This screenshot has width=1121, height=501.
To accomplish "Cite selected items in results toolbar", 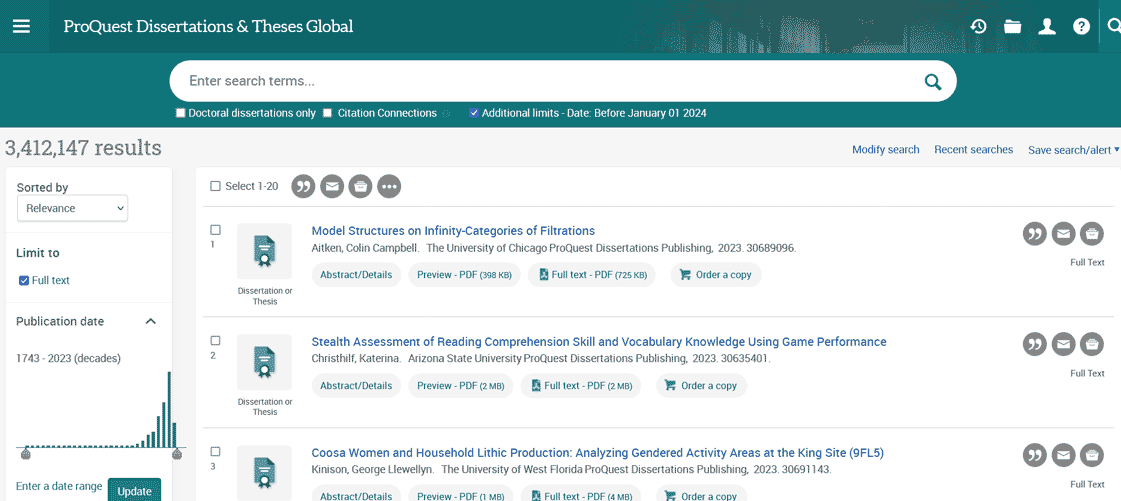I will 303,187.
